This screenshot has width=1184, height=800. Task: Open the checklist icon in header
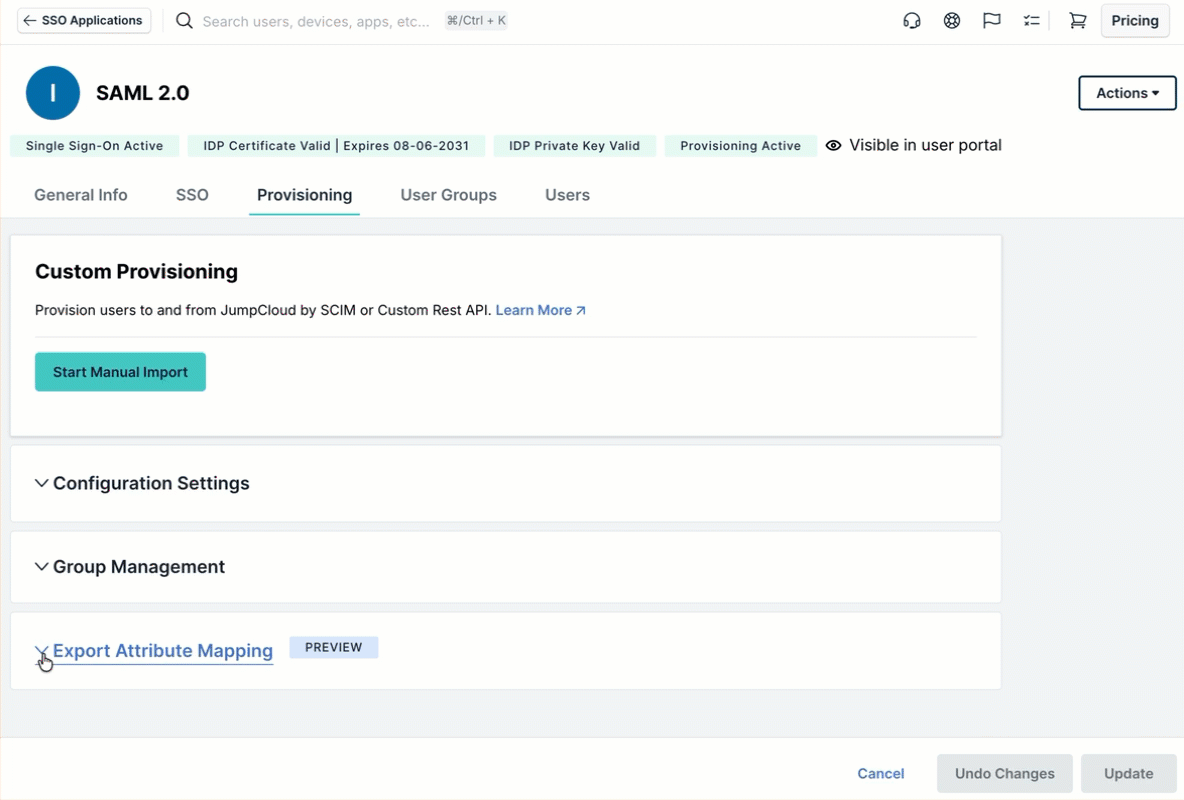point(1031,20)
